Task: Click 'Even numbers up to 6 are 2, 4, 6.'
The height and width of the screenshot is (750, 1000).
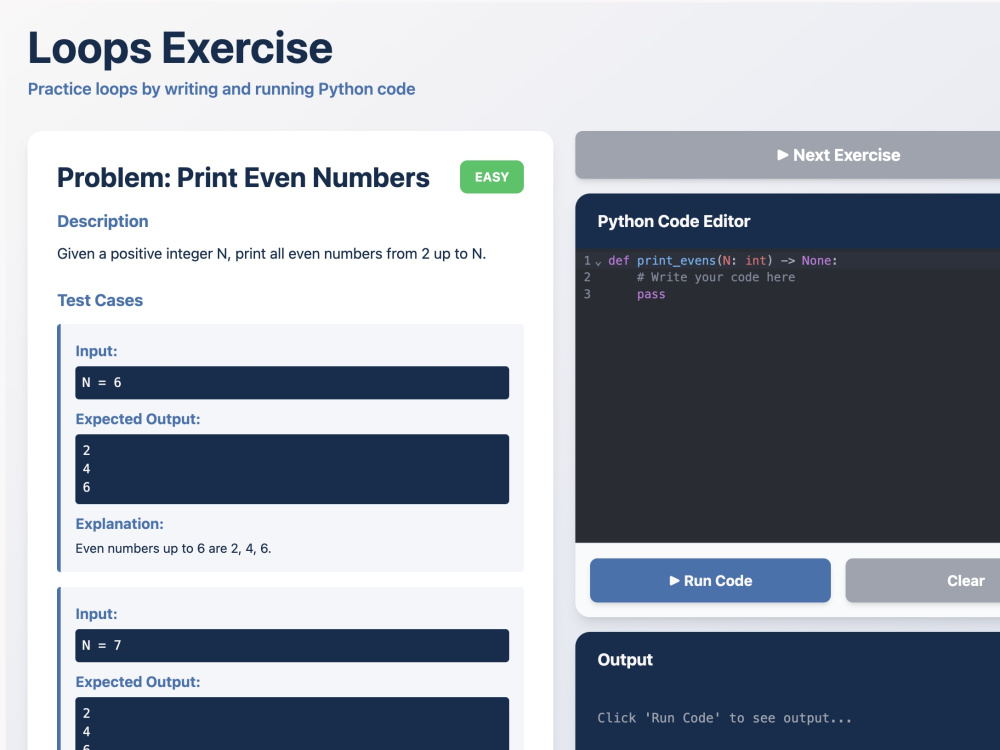Action: (x=173, y=548)
